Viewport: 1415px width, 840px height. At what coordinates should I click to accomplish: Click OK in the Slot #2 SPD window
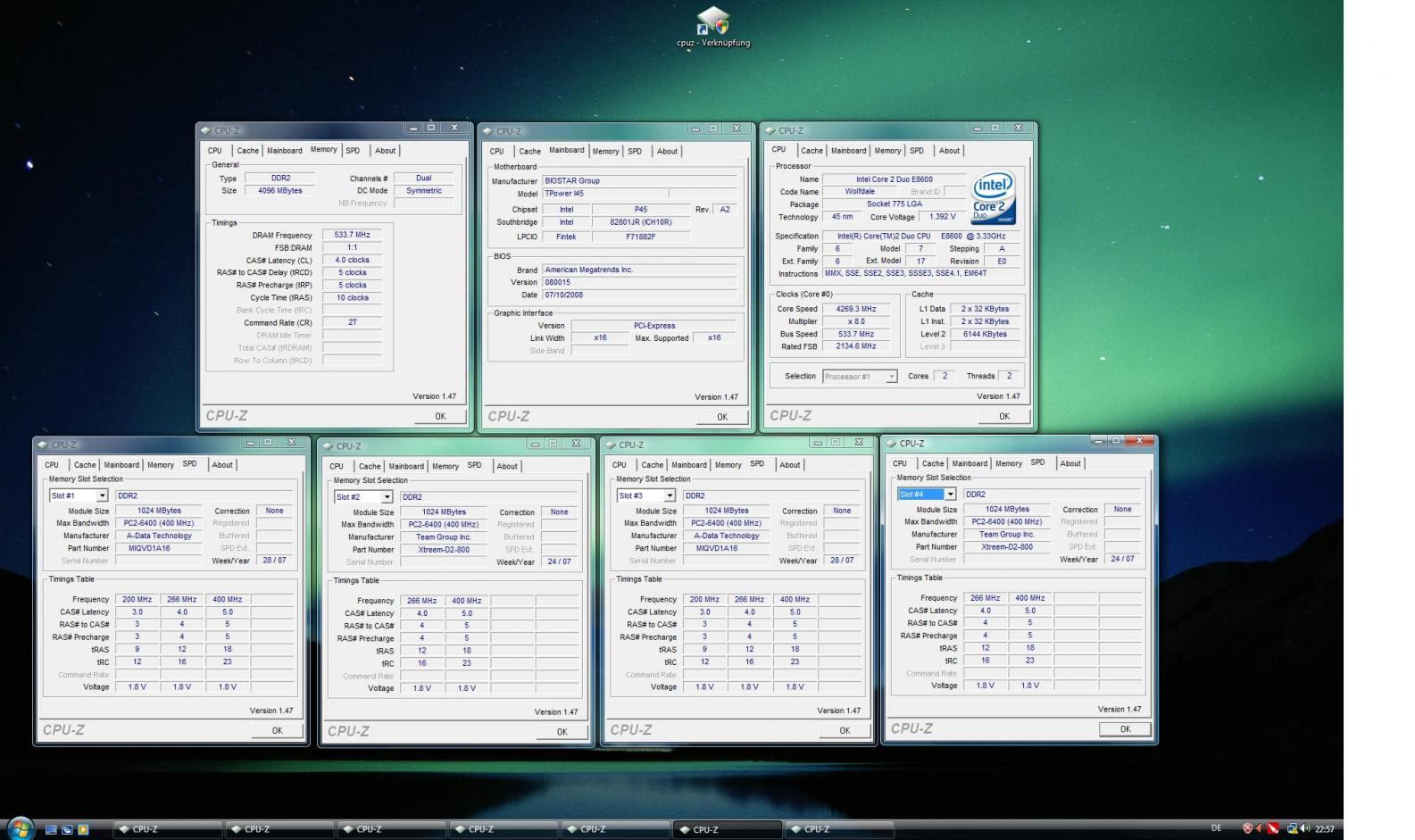click(x=562, y=732)
